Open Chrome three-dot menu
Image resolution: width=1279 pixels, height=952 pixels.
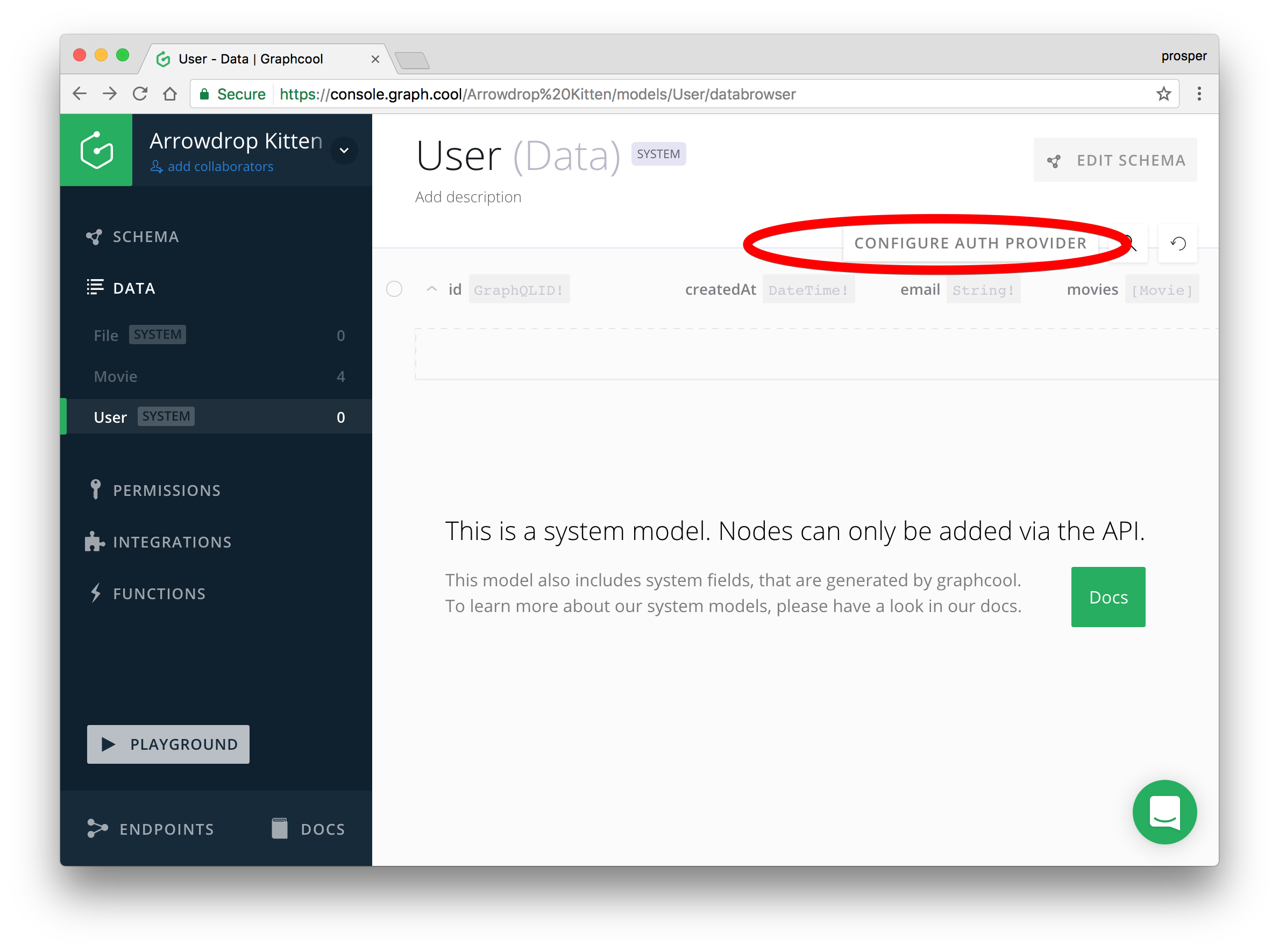click(x=1199, y=94)
